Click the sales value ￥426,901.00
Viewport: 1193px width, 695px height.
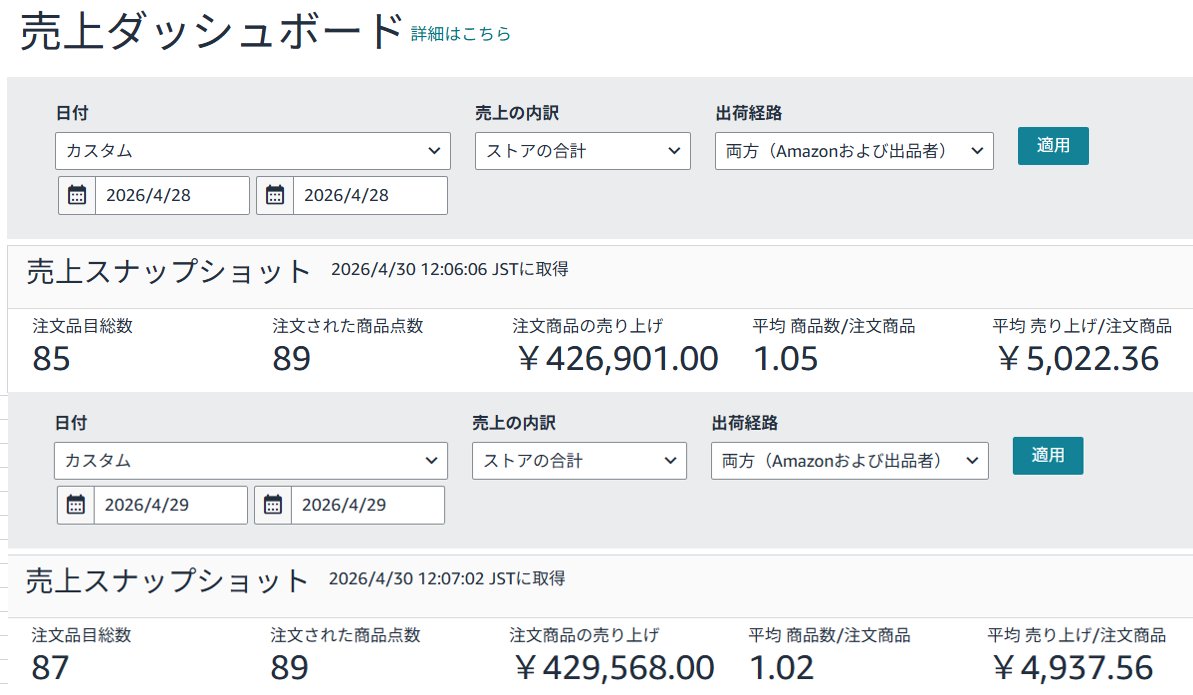[x=617, y=359]
